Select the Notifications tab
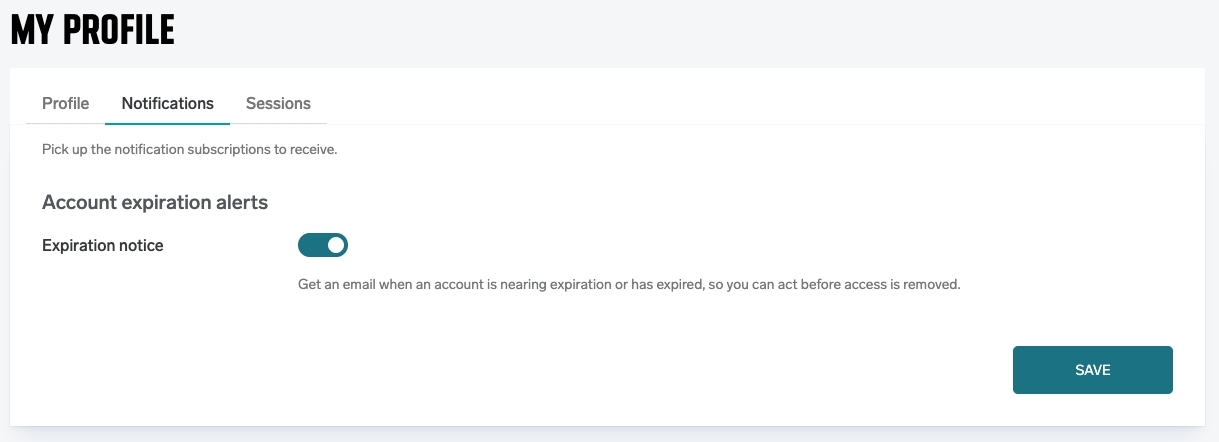 [167, 103]
